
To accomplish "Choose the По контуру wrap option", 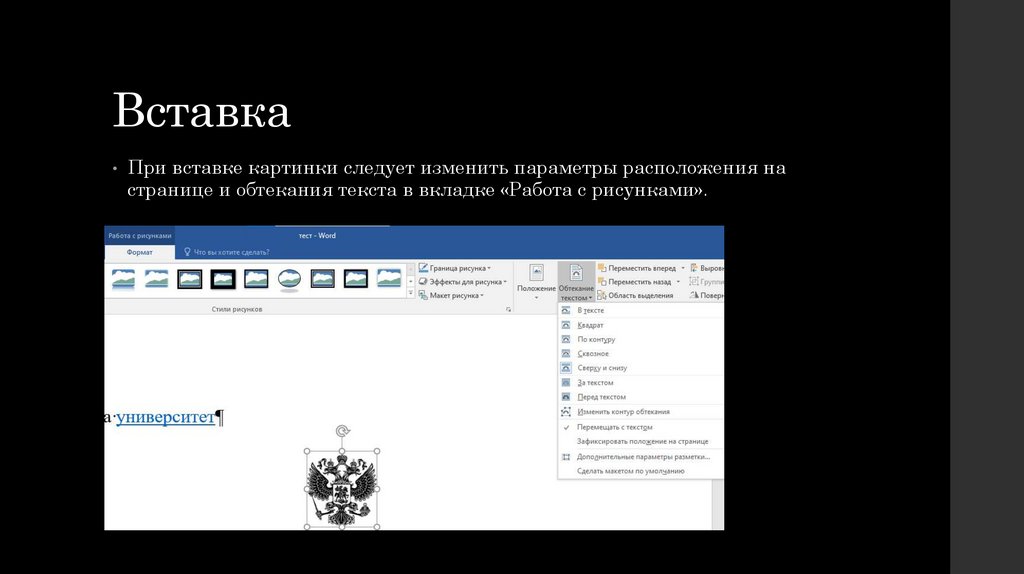I will coord(641,339).
